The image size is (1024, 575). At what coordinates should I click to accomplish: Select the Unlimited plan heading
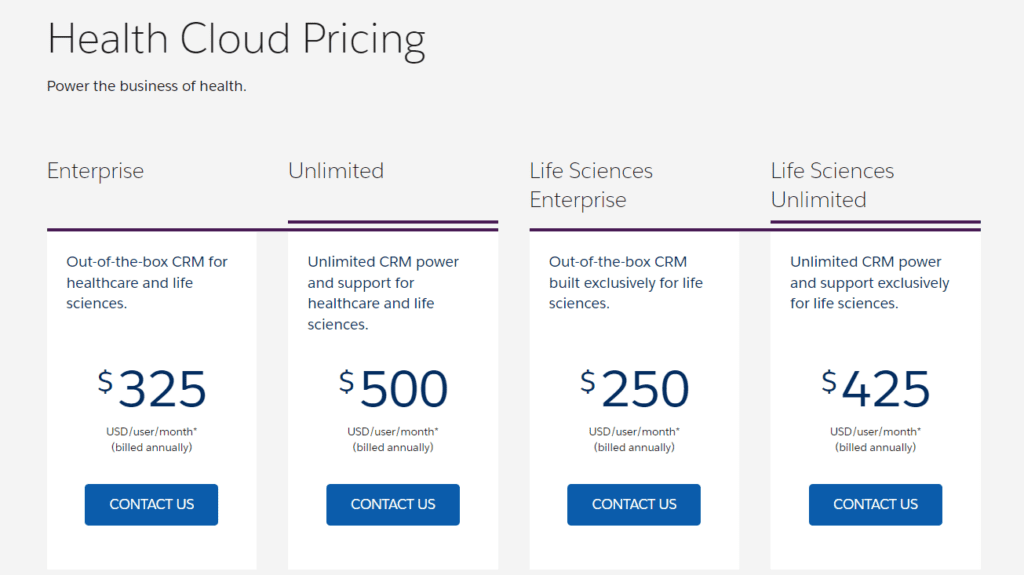pyautogui.click(x=336, y=171)
